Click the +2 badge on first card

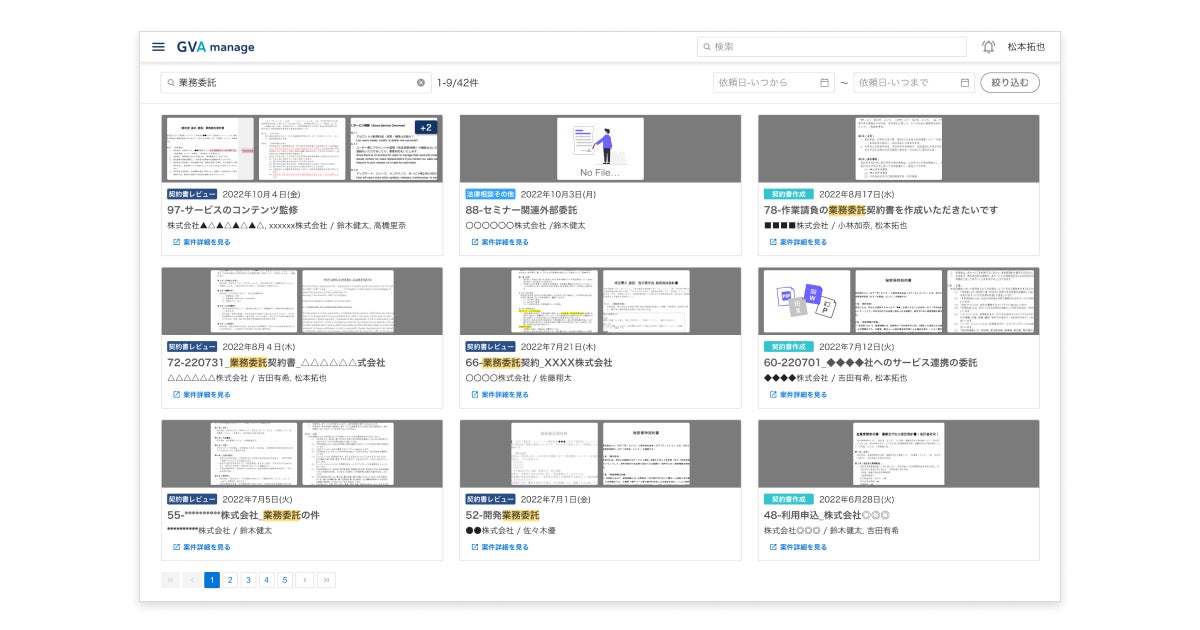(x=426, y=127)
